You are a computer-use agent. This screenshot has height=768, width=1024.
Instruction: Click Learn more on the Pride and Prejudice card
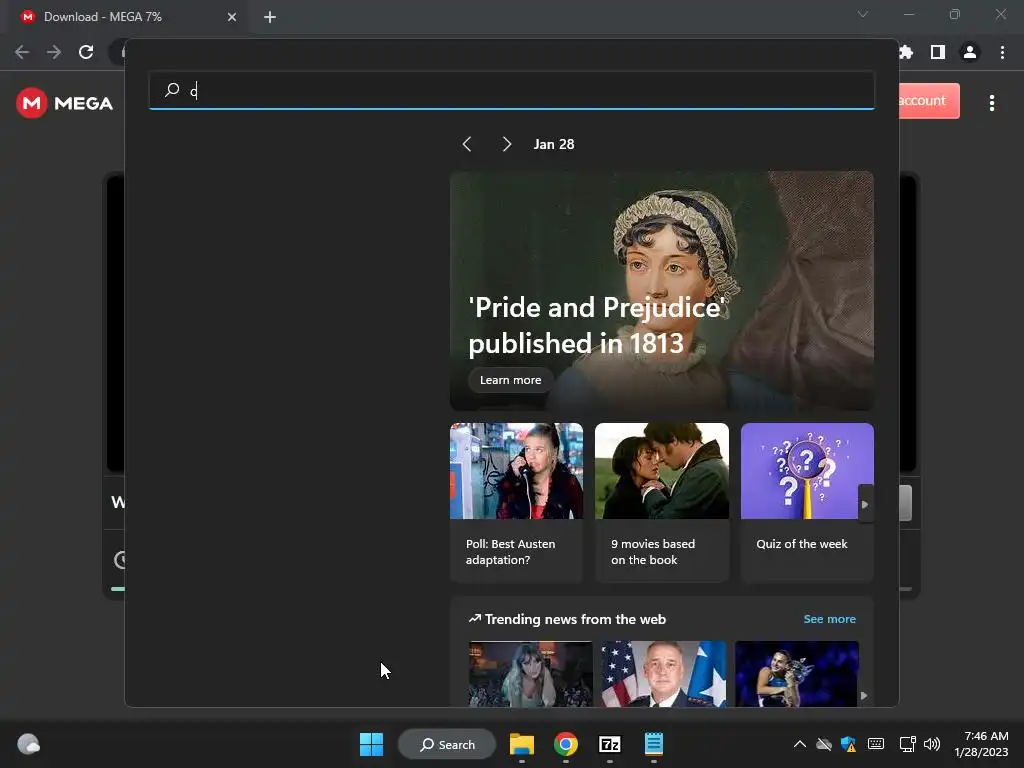[510, 380]
